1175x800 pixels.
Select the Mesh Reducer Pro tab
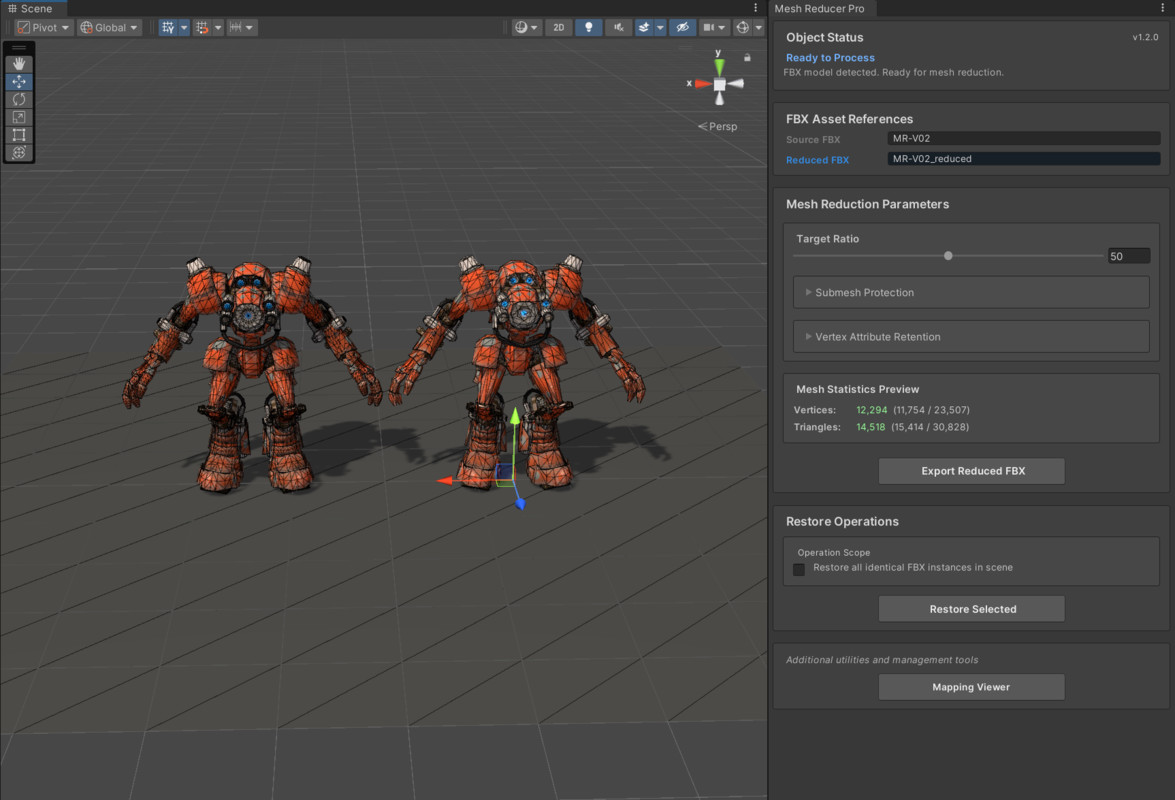click(819, 8)
